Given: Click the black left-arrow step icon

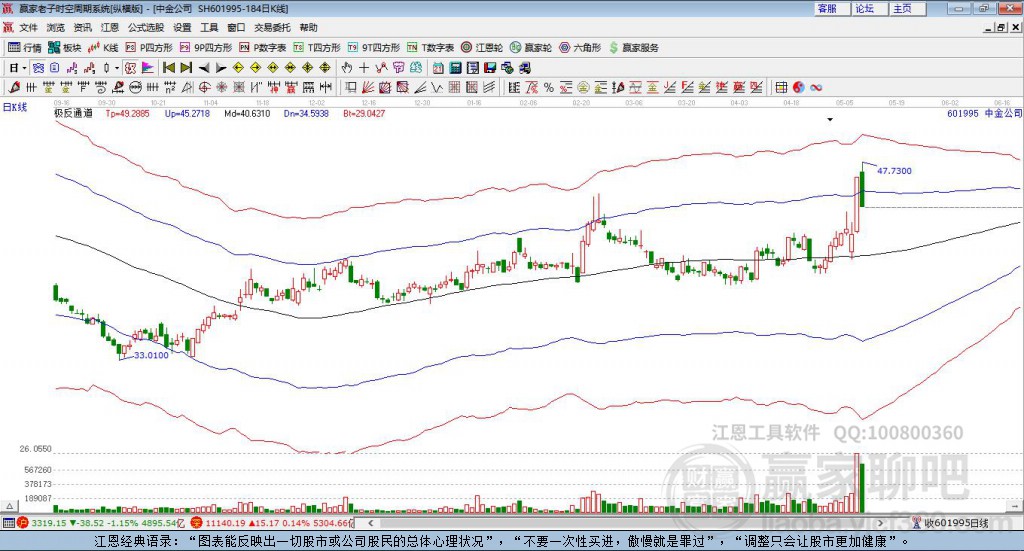Looking at the screenshot, I should click(x=204, y=68).
